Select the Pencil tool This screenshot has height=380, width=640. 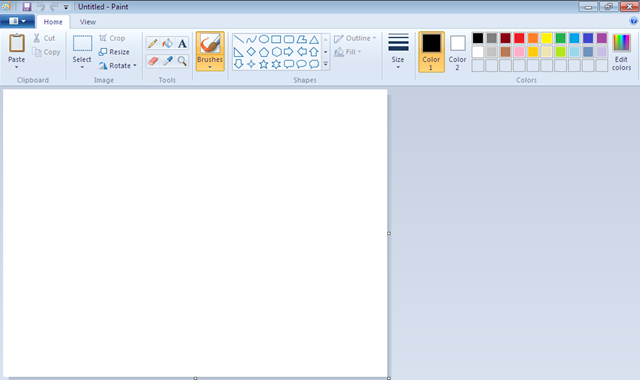click(153, 43)
